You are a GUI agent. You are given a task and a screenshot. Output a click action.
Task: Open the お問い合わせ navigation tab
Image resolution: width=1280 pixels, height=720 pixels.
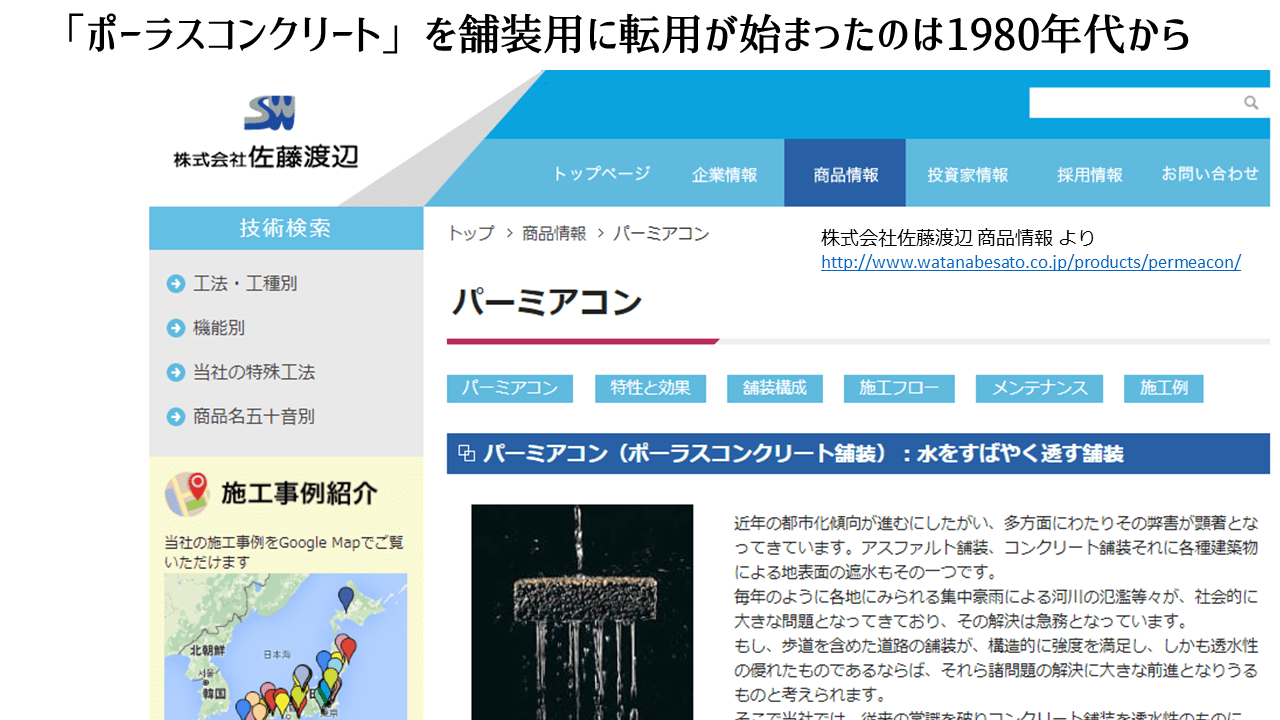pos(1210,174)
